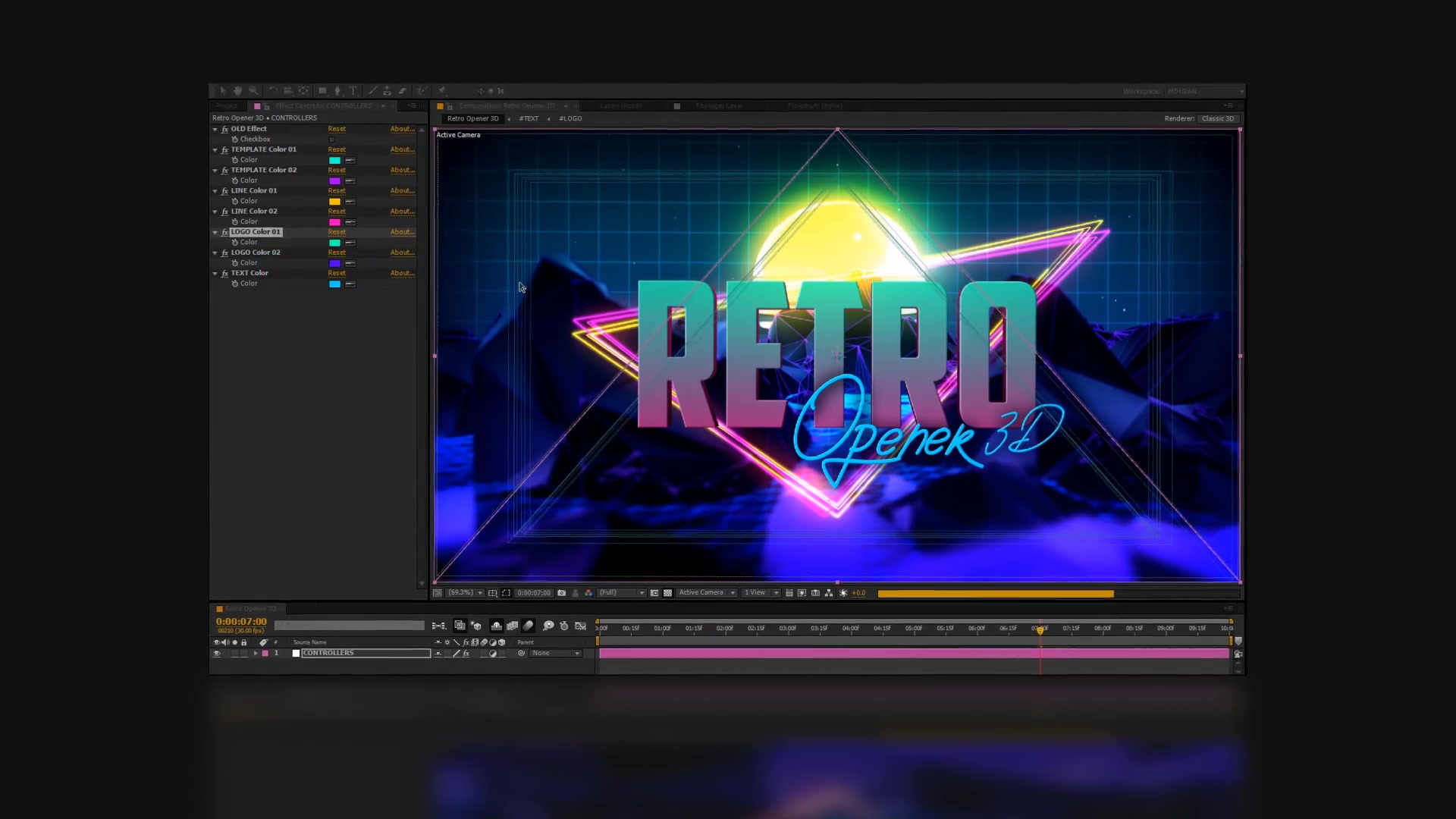Select the Puppet Pin tool
This screenshot has width=1456, height=819.
coord(441,91)
